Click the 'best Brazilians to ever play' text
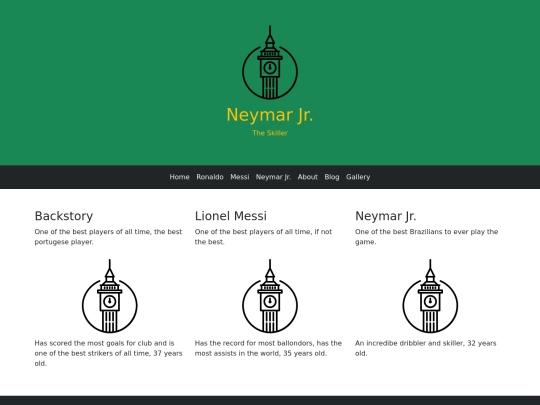The image size is (540, 405). click(427, 237)
